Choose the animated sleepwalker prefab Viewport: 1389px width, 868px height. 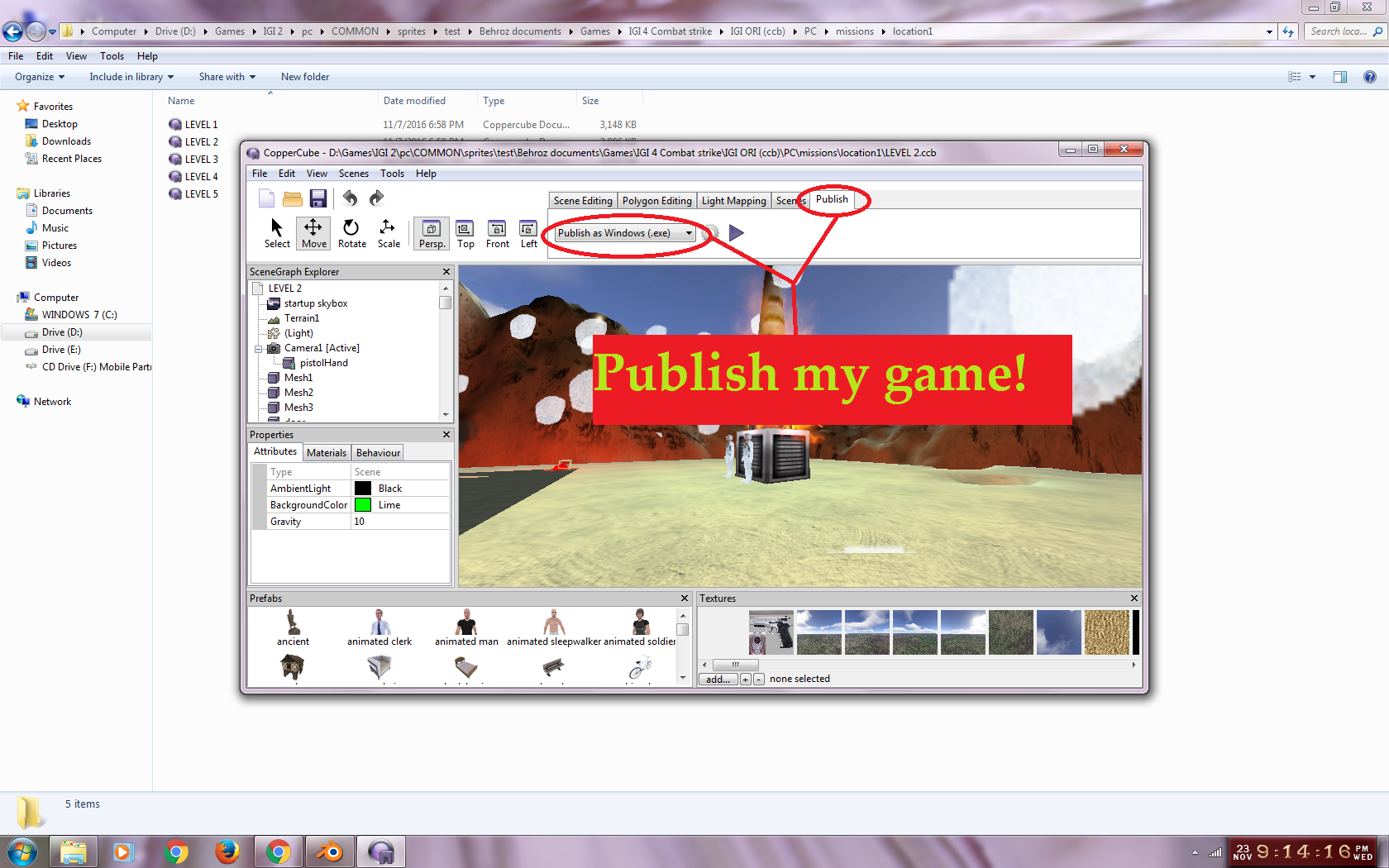(554, 628)
